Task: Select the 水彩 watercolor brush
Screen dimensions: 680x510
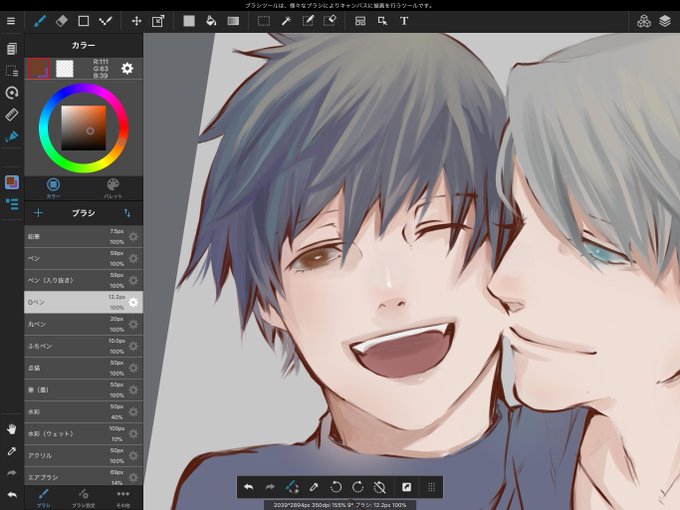Action: pos(83,412)
